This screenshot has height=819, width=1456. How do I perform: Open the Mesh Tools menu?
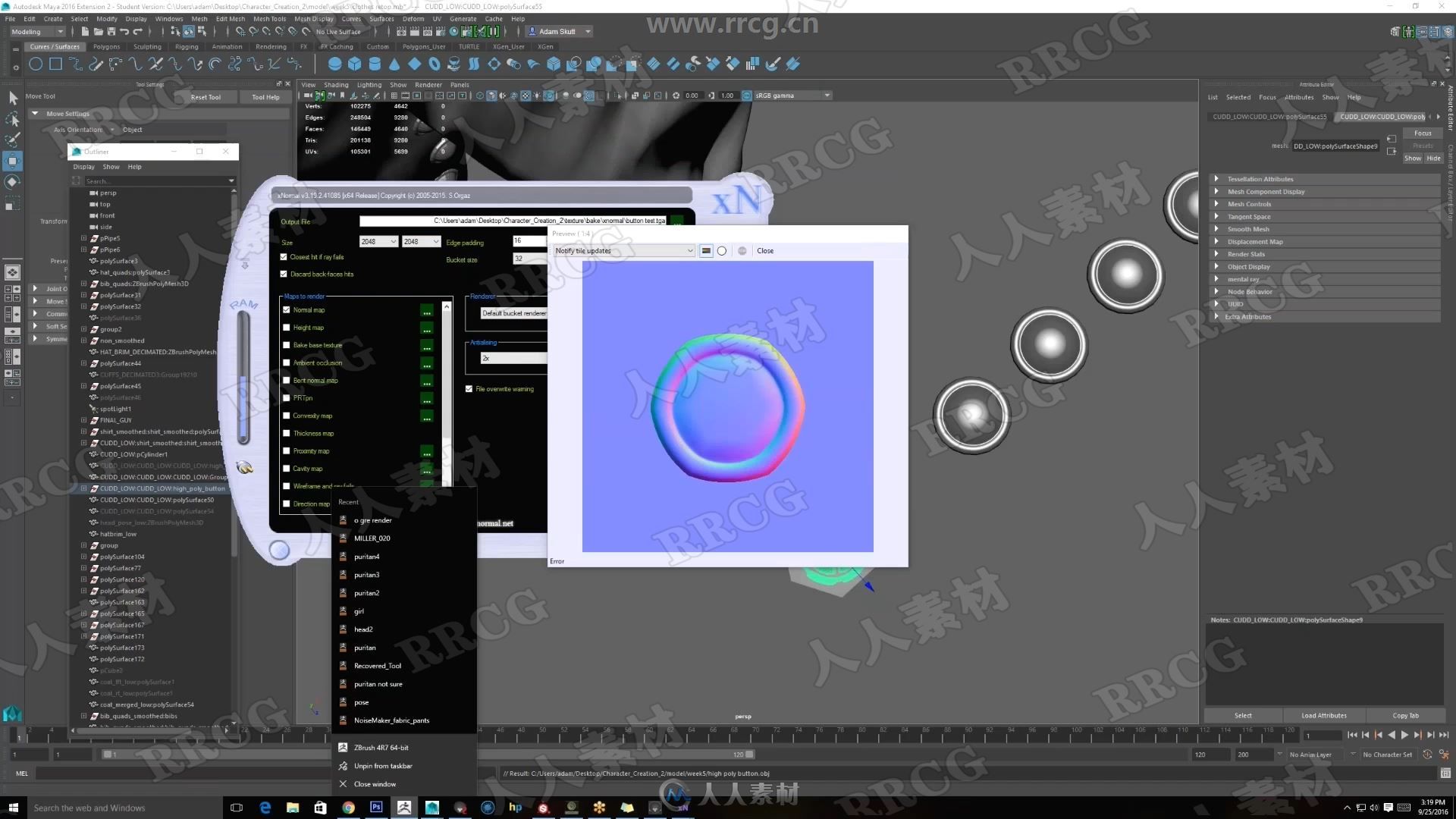[x=269, y=19]
